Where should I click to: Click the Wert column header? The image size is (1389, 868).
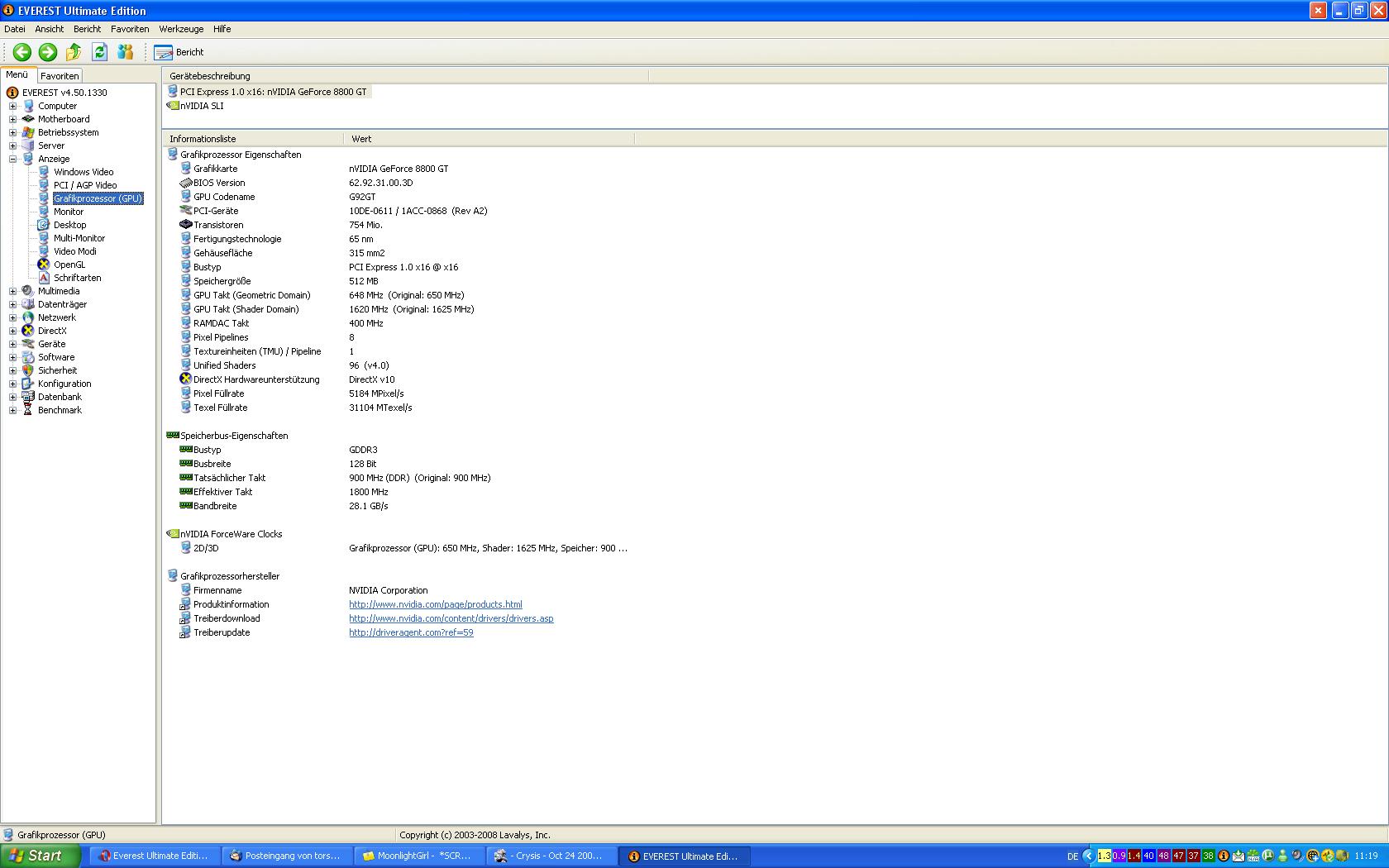tap(489, 139)
